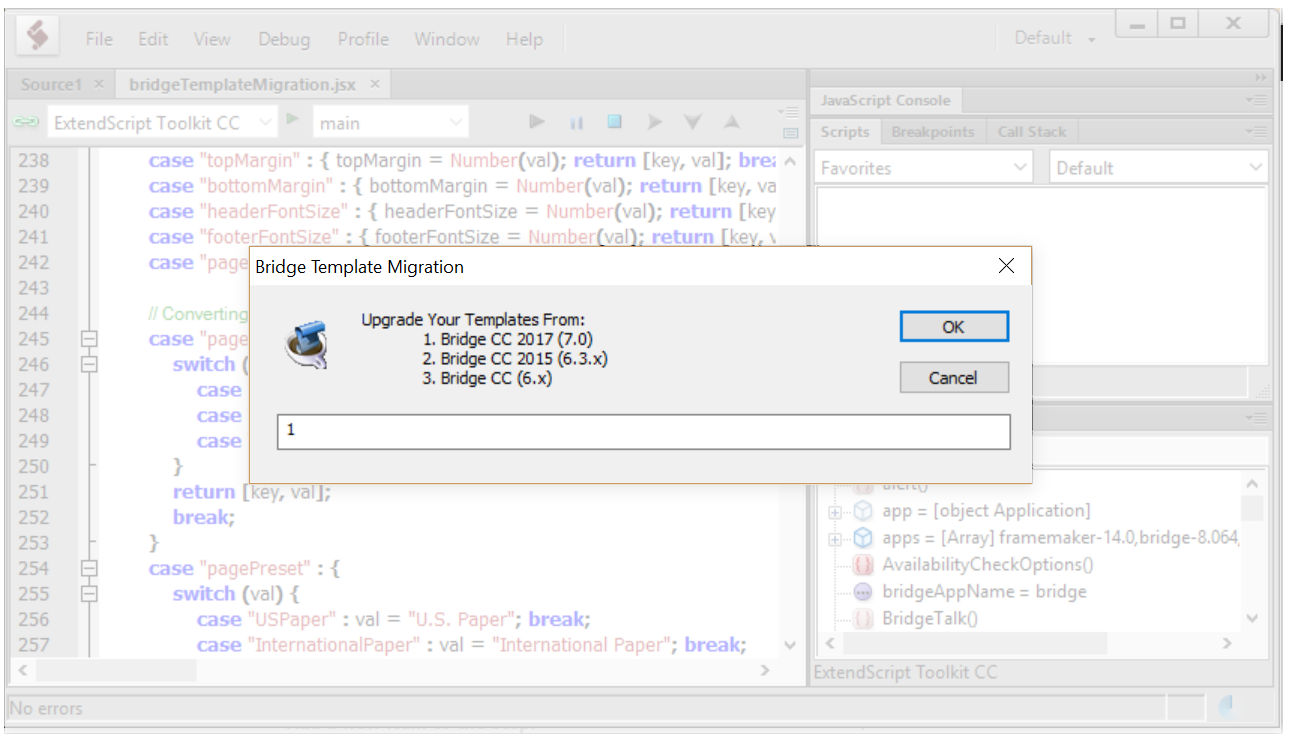Collapse the fold marker at line 254
This screenshot has height=747, width=1292.
point(90,568)
